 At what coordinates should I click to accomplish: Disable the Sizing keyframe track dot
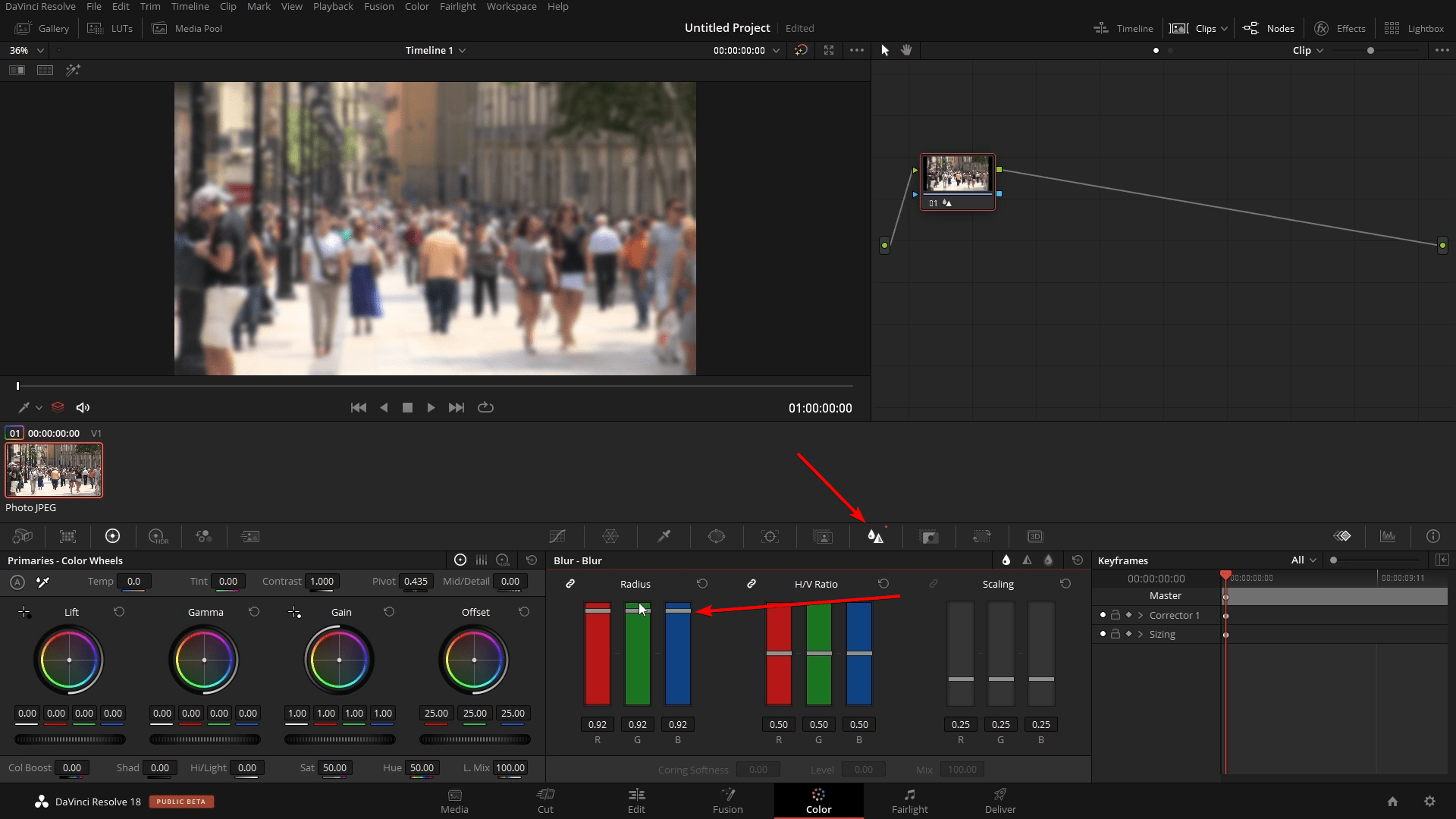pos(1103,634)
